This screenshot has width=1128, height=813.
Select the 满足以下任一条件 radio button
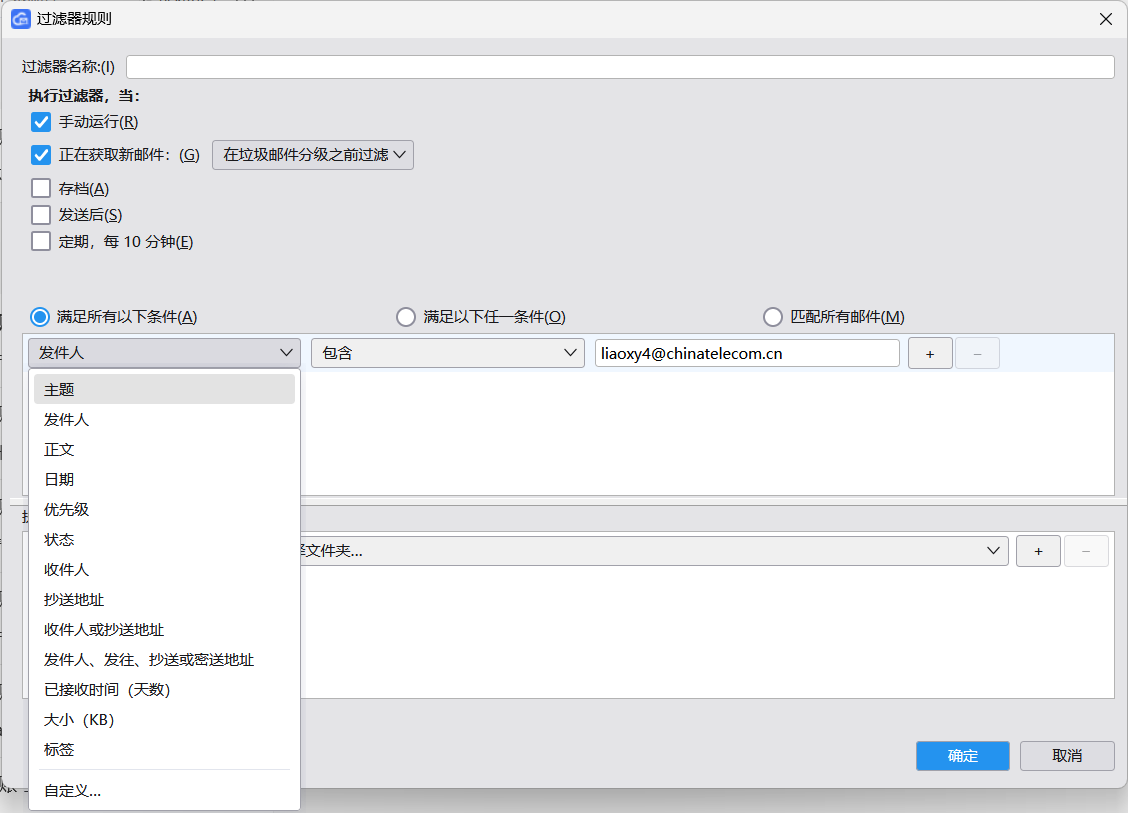pos(406,317)
